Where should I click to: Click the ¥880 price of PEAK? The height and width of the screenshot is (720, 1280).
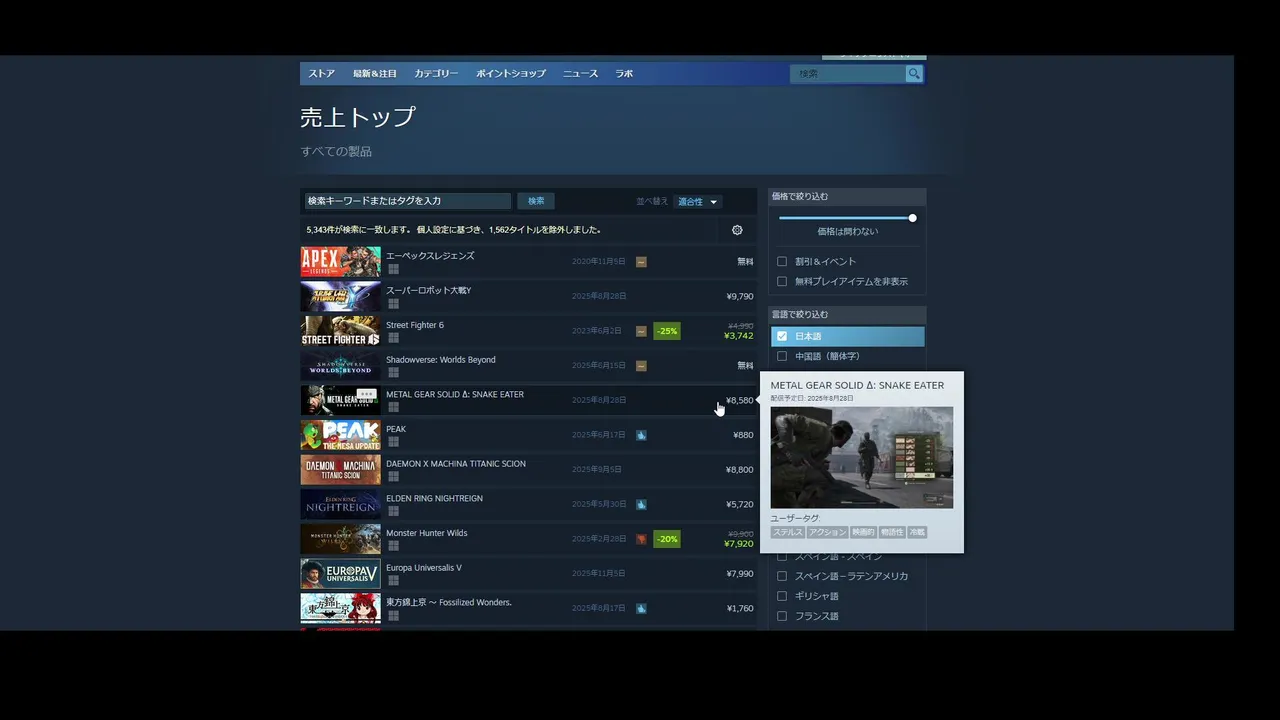743,435
